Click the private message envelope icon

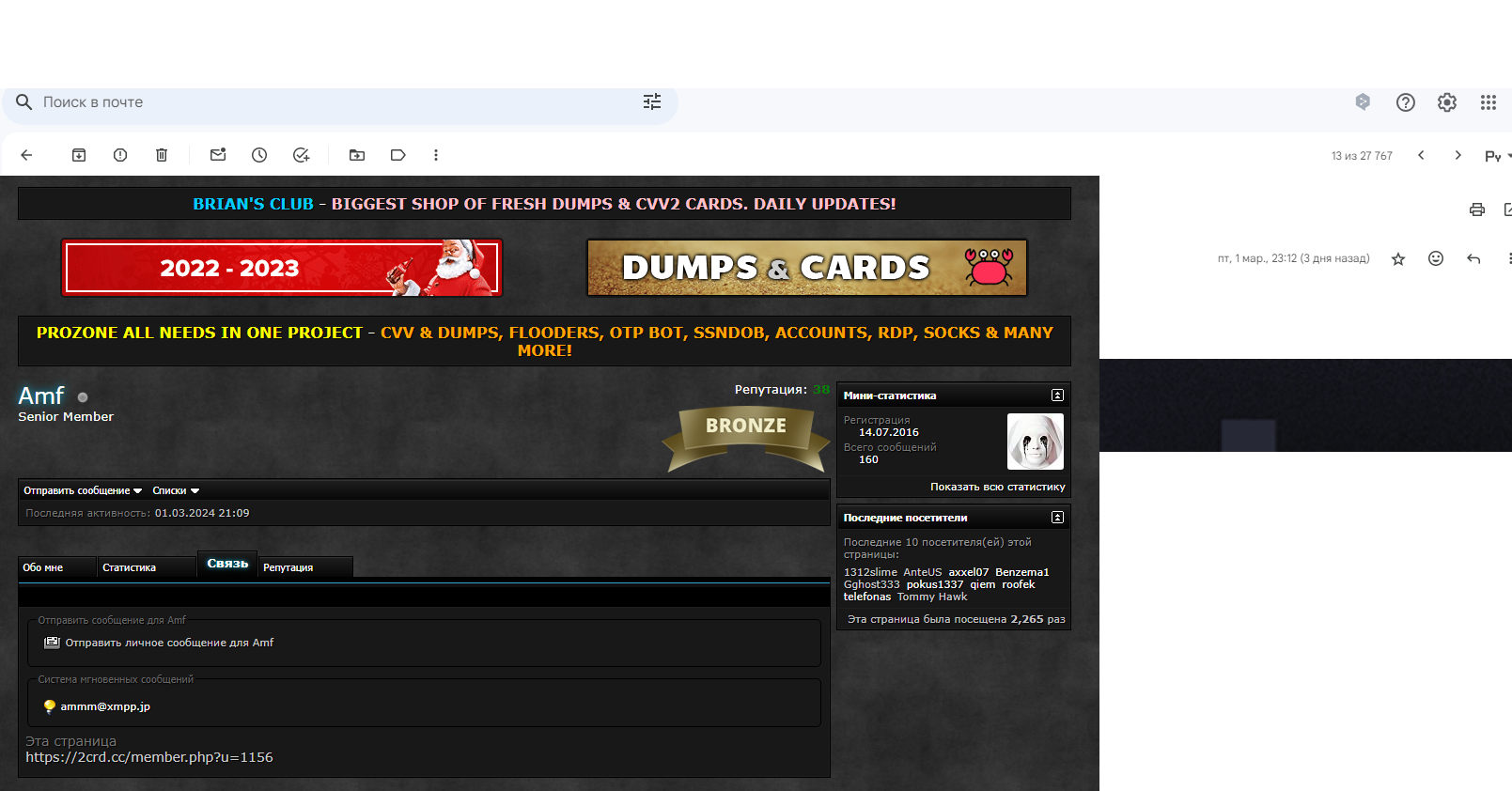click(x=52, y=643)
